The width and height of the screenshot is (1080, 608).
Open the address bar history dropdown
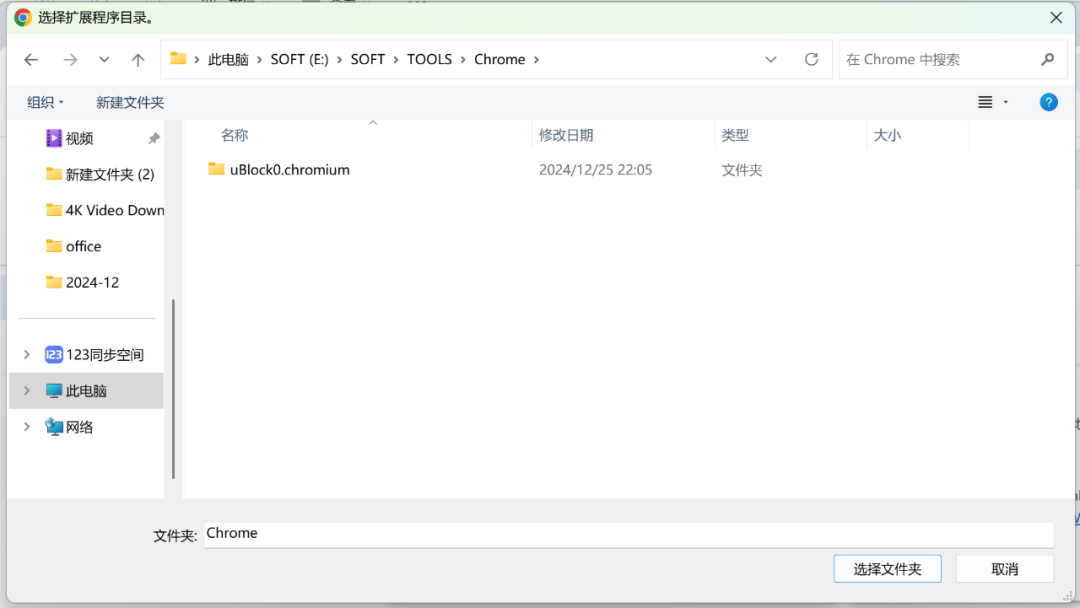(x=771, y=59)
